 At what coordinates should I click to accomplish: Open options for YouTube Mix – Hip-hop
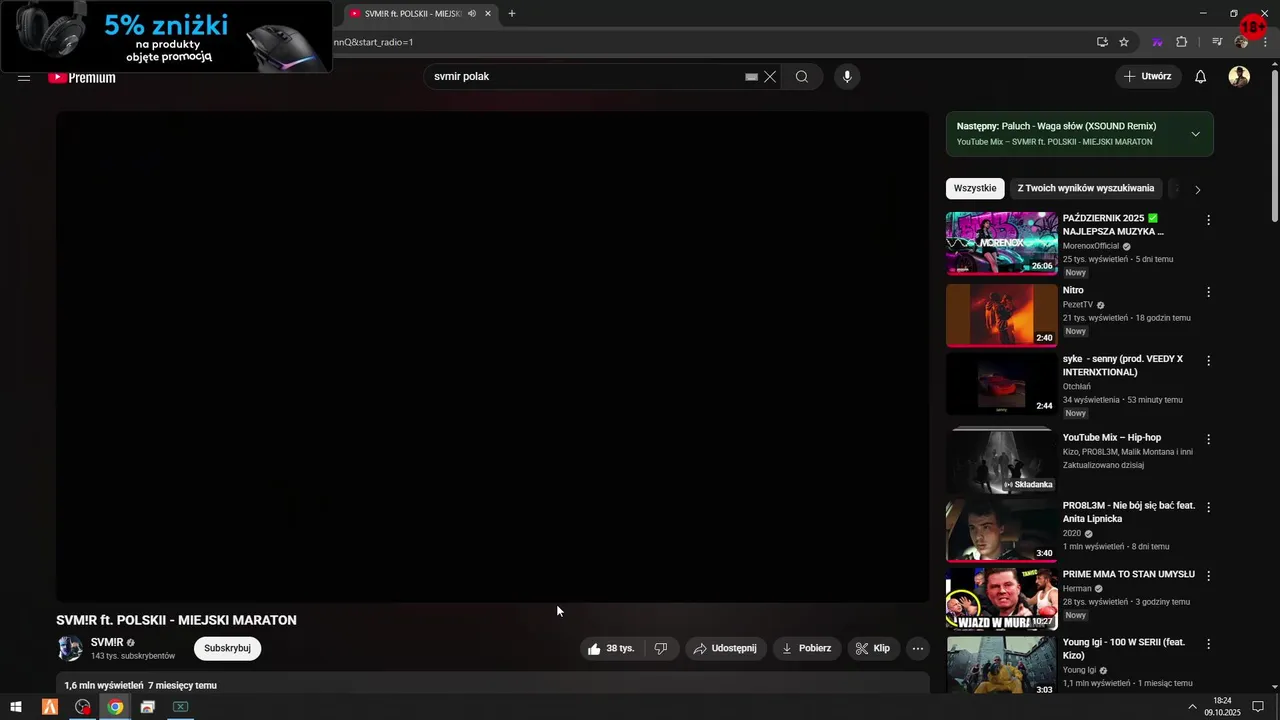point(1208,439)
